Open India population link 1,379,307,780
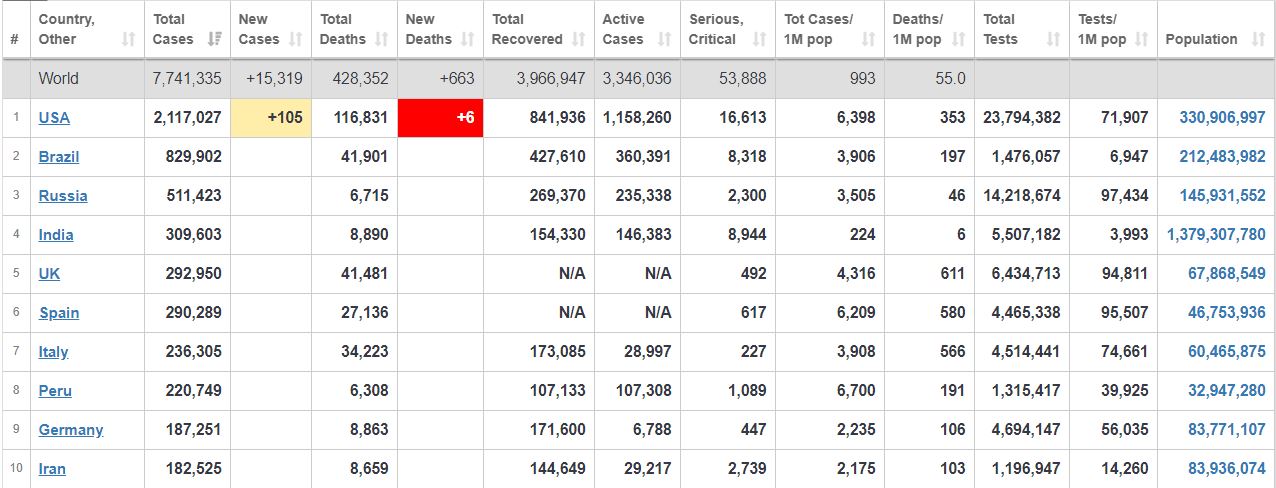The height and width of the screenshot is (488, 1276). (x=1216, y=234)
